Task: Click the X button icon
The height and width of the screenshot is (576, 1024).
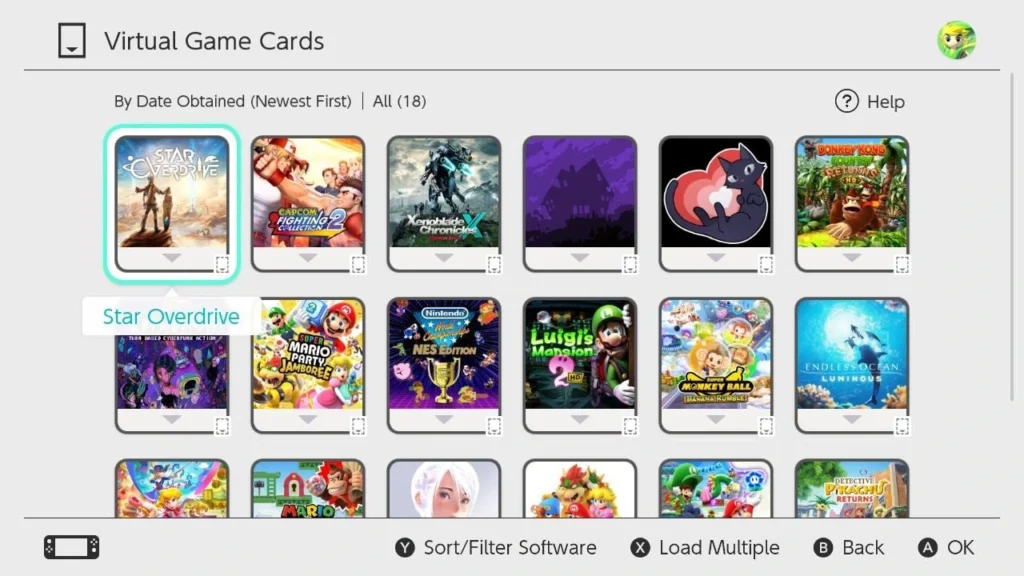Action: point(640,547)
